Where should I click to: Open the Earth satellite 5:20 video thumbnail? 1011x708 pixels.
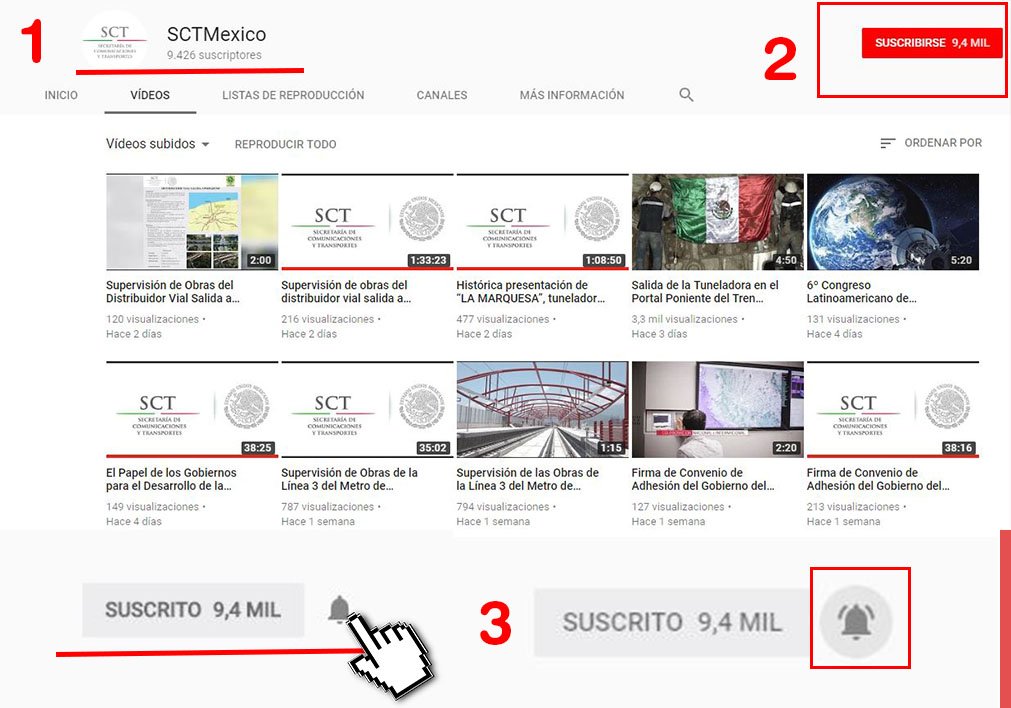pyautogui.click(x=893, y=221)
